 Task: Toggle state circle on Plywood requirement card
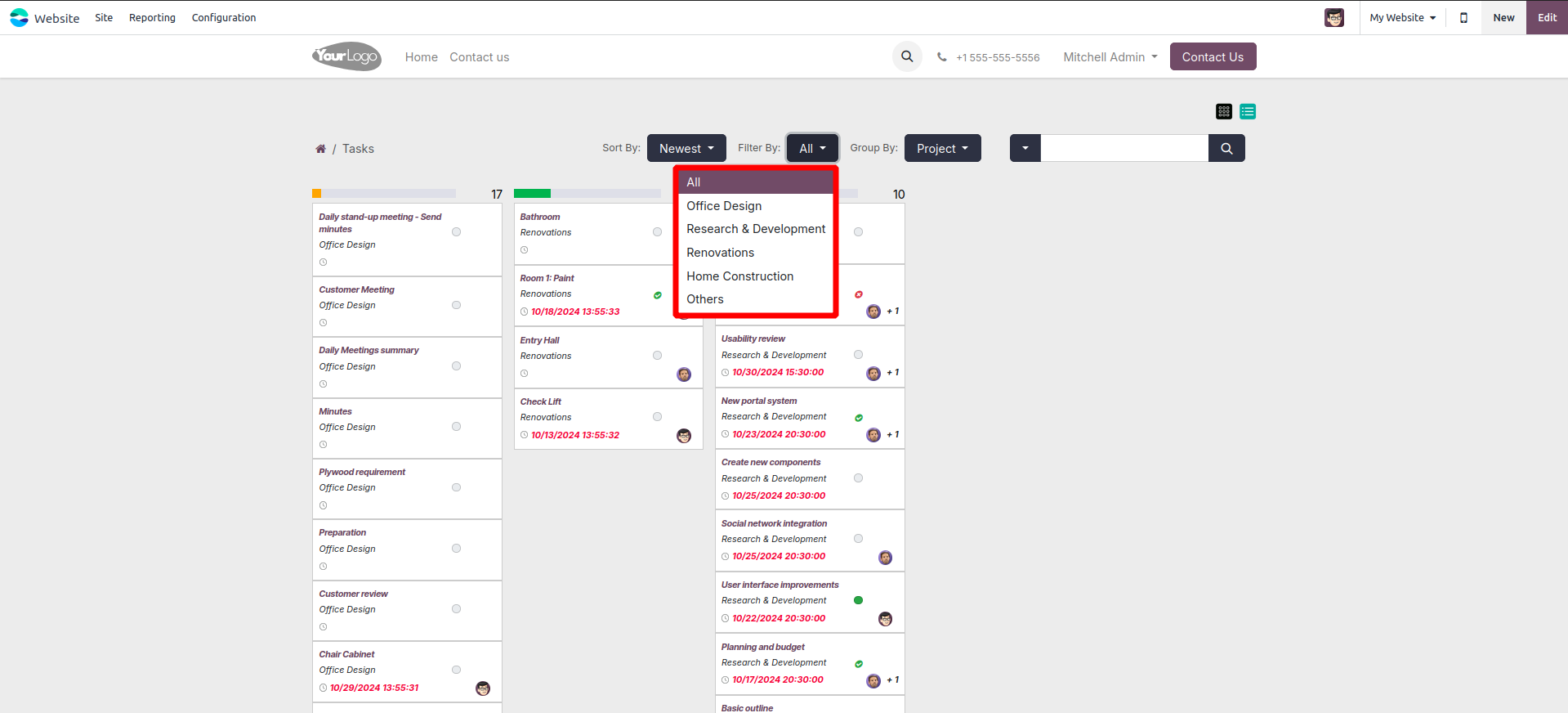(x=457, y=487)
